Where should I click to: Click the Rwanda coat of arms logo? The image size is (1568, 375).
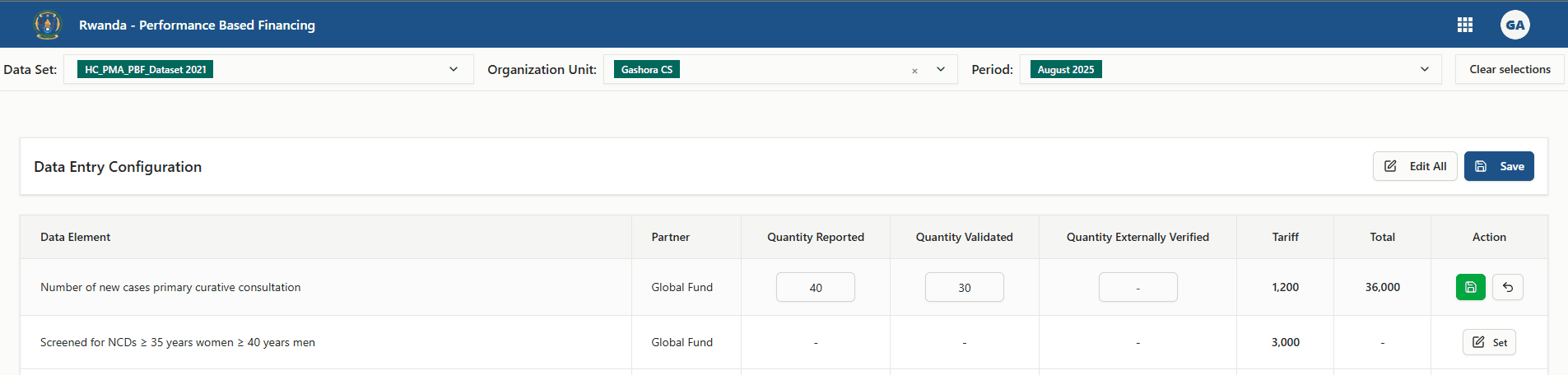click(x=48, y=25)
